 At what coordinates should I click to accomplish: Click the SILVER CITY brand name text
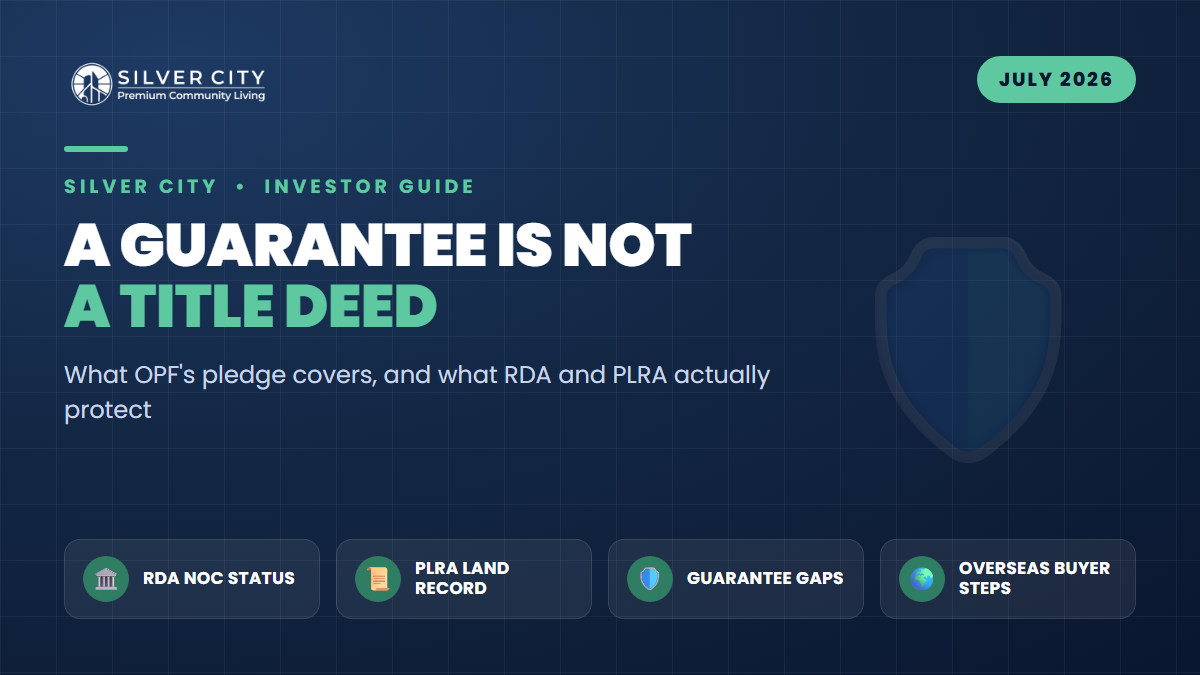point(191,77)
